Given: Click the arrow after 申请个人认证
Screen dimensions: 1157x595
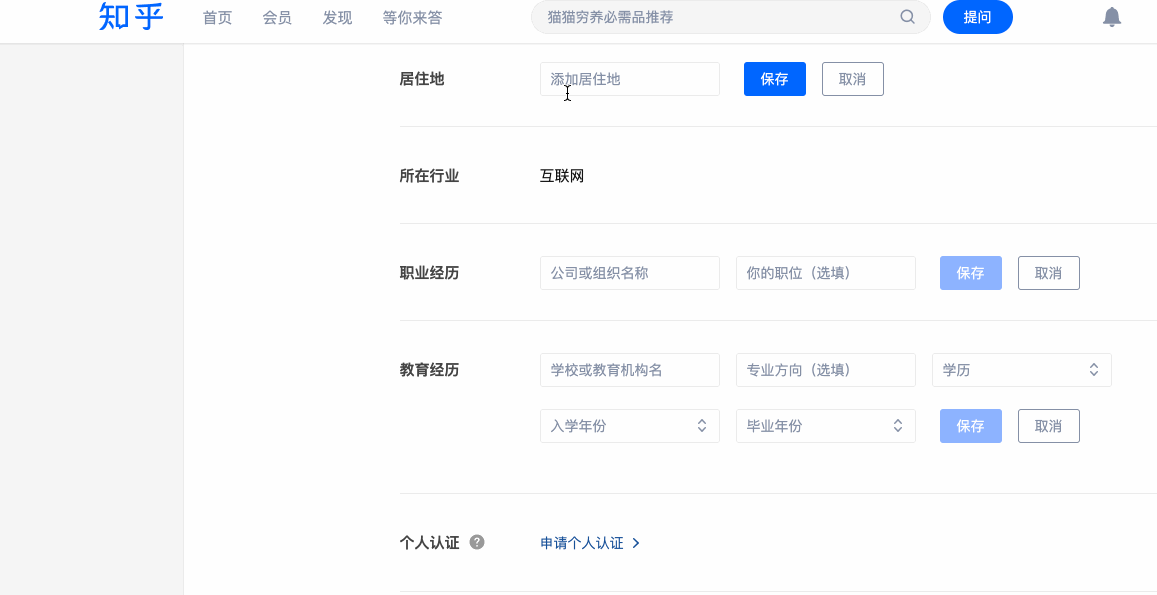Looking at the screenshot, I should click(636, 543).
